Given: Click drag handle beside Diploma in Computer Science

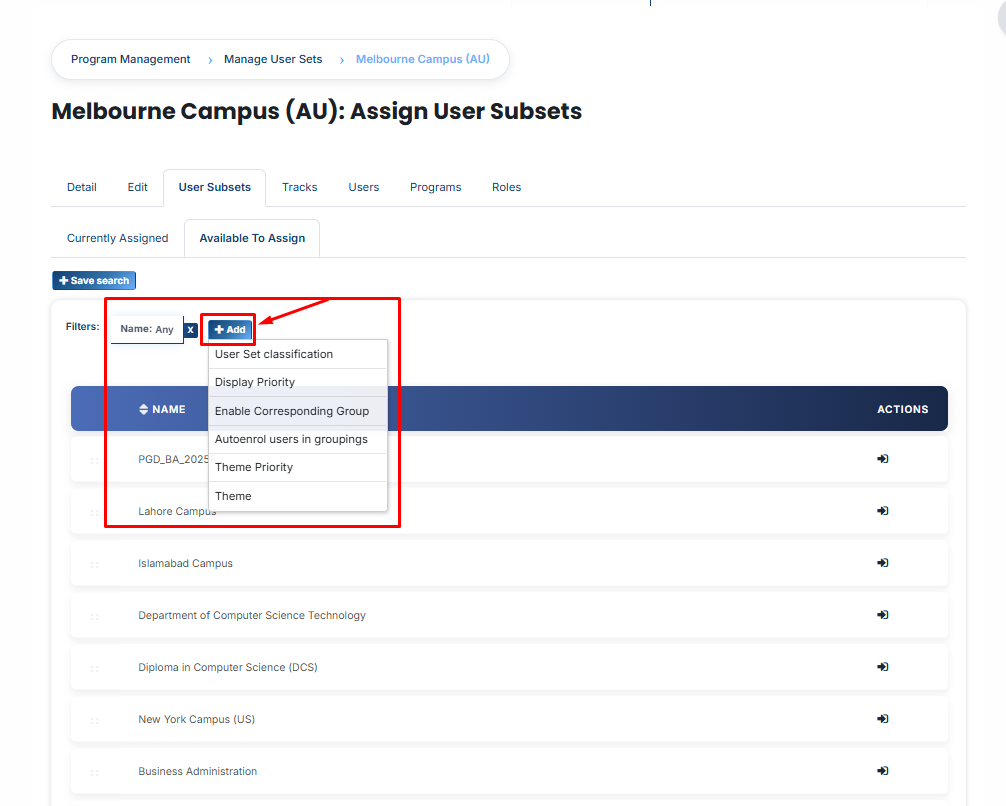Looking at the screenshot, I should click(x=94, y=669).
